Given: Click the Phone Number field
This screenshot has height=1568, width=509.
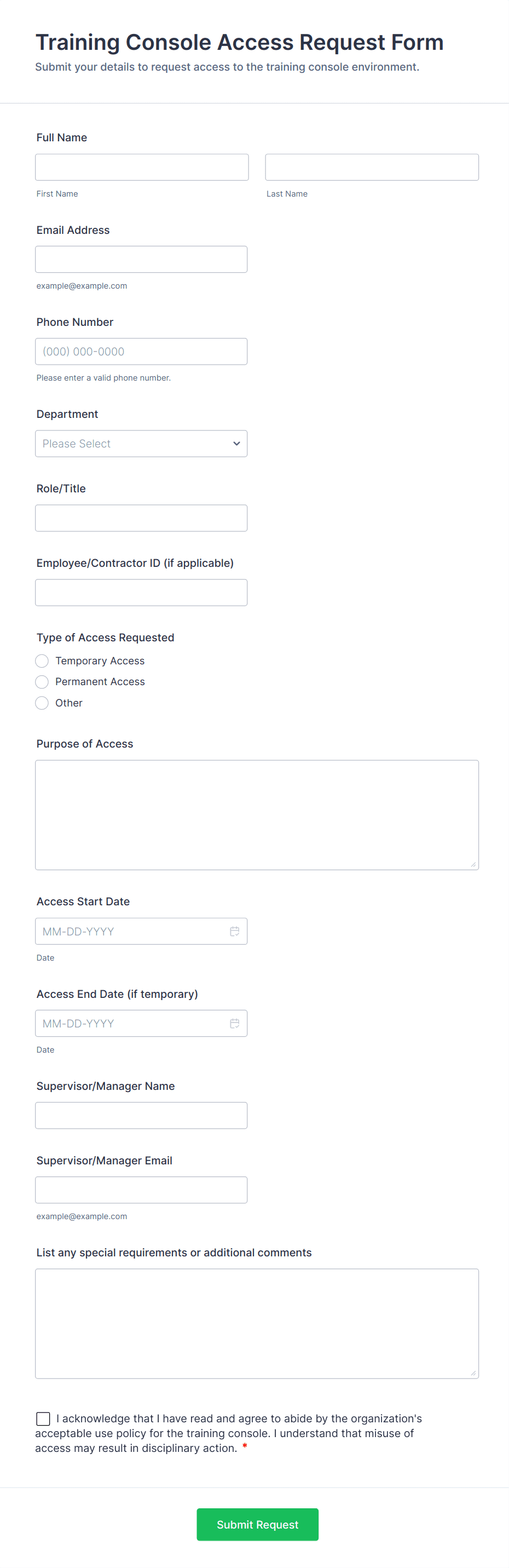Looking at the screenshot, I should 141,352.
